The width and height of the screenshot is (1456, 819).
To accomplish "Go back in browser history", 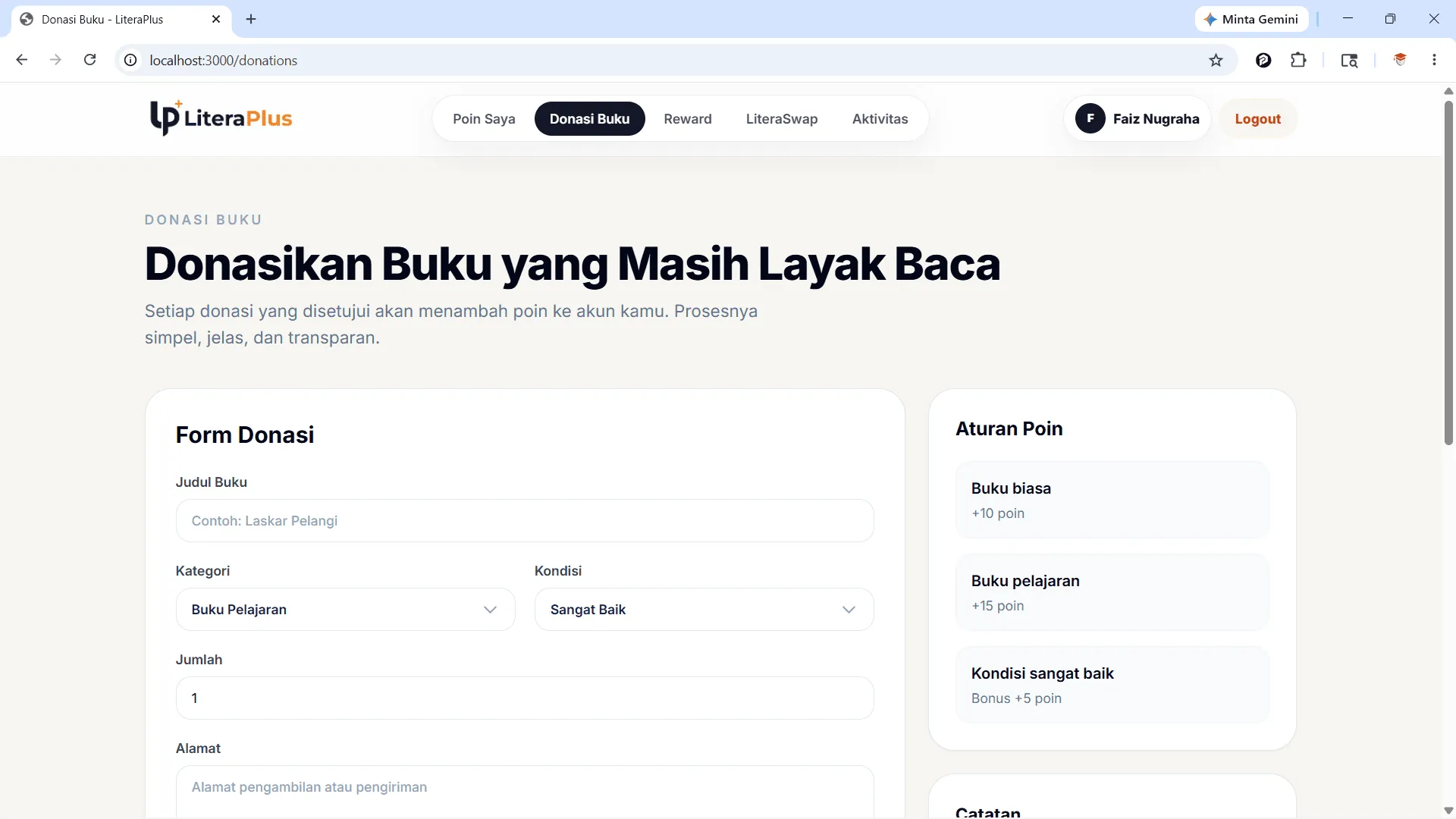I will (x=22, y=60).
